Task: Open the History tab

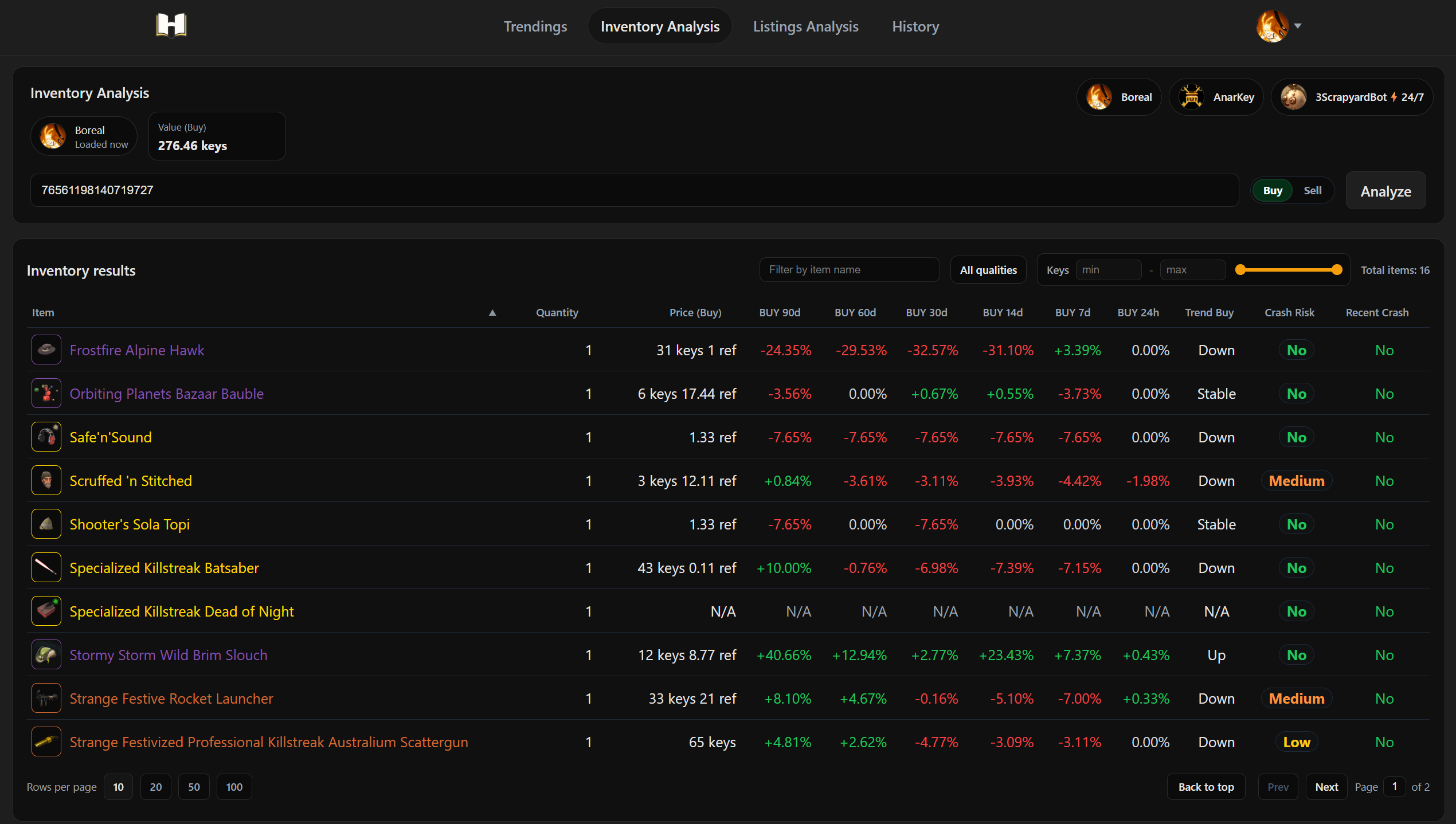Action: click(915, 26)
